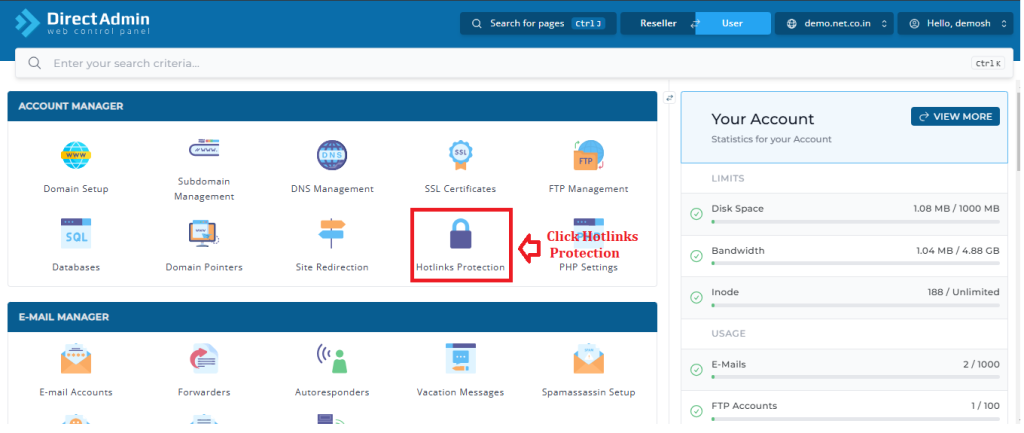Click Your Account heading
The height and width of the screenshot is (433, 1024).
click(x=763, y=119)
